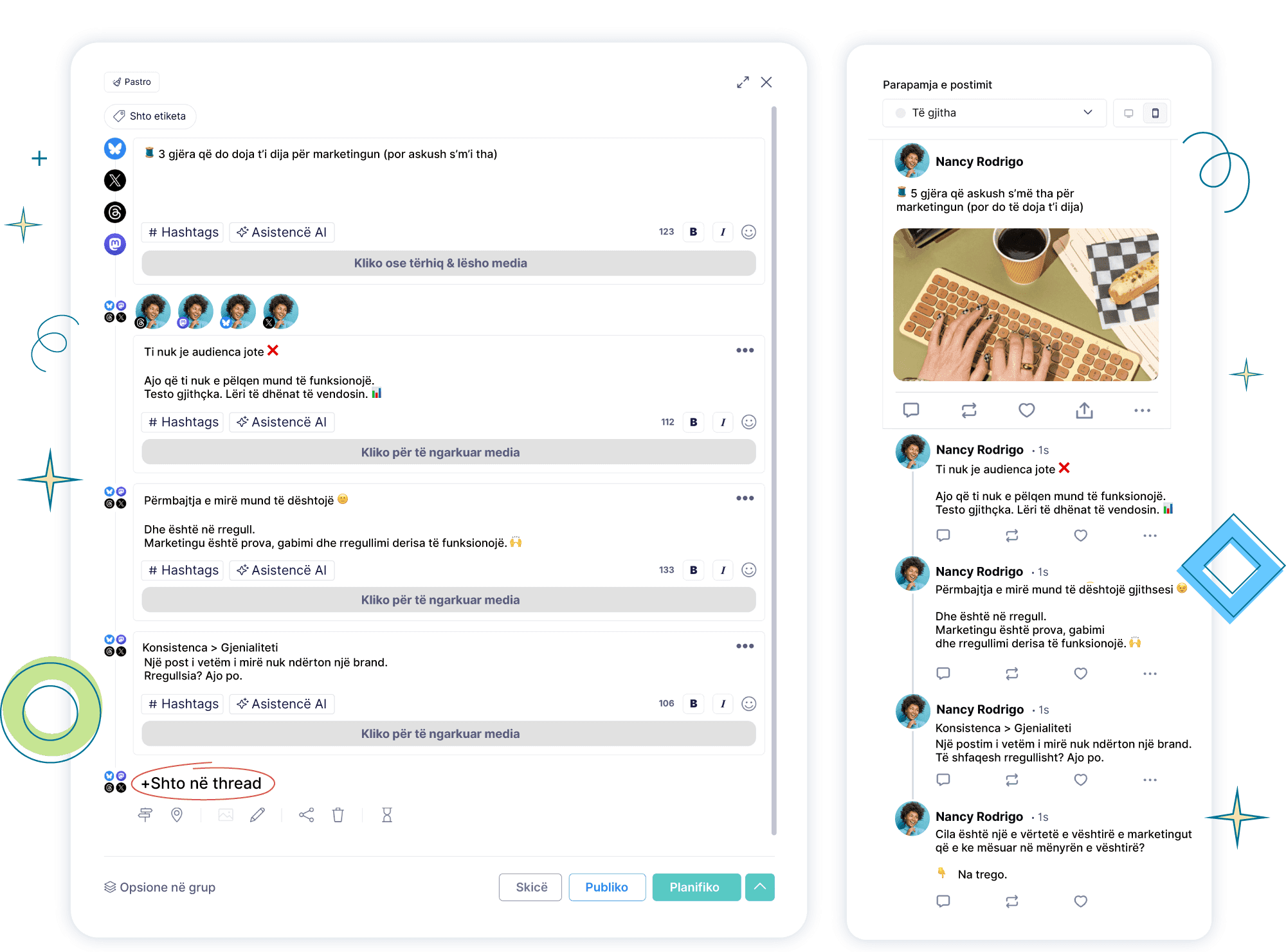Select the Threads account icon
Screen dimensions: 1286x952
coord(115,212)
